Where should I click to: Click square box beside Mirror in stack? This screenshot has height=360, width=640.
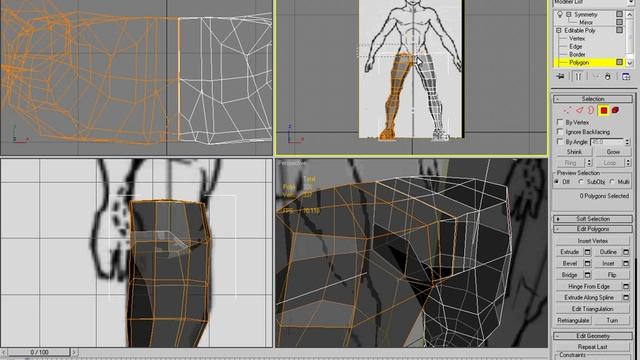[x=619, y=22]
